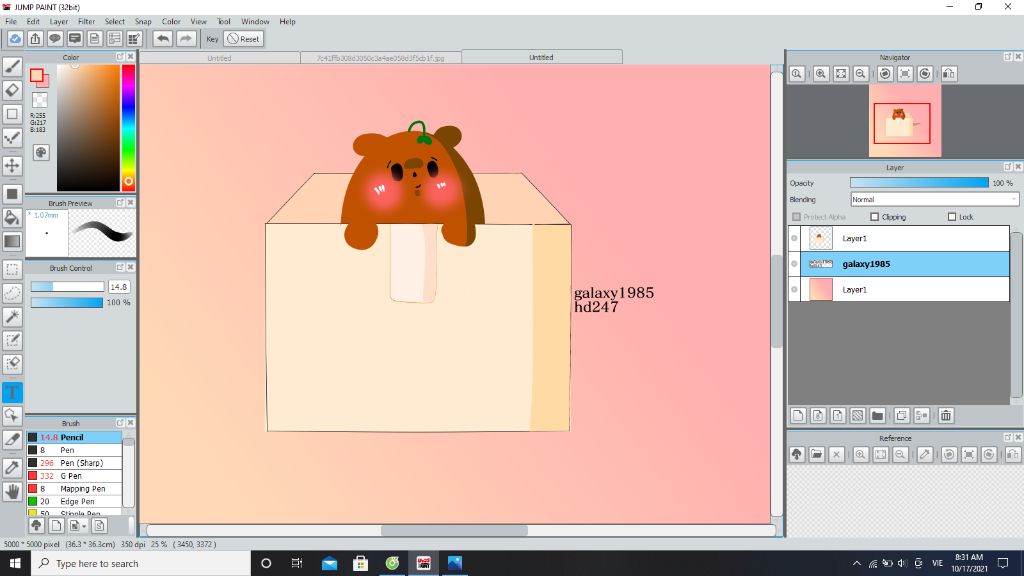Select the Edge Pen brush
The width and height of the screenshot is (1024, 576).
[x=74, y=502]
